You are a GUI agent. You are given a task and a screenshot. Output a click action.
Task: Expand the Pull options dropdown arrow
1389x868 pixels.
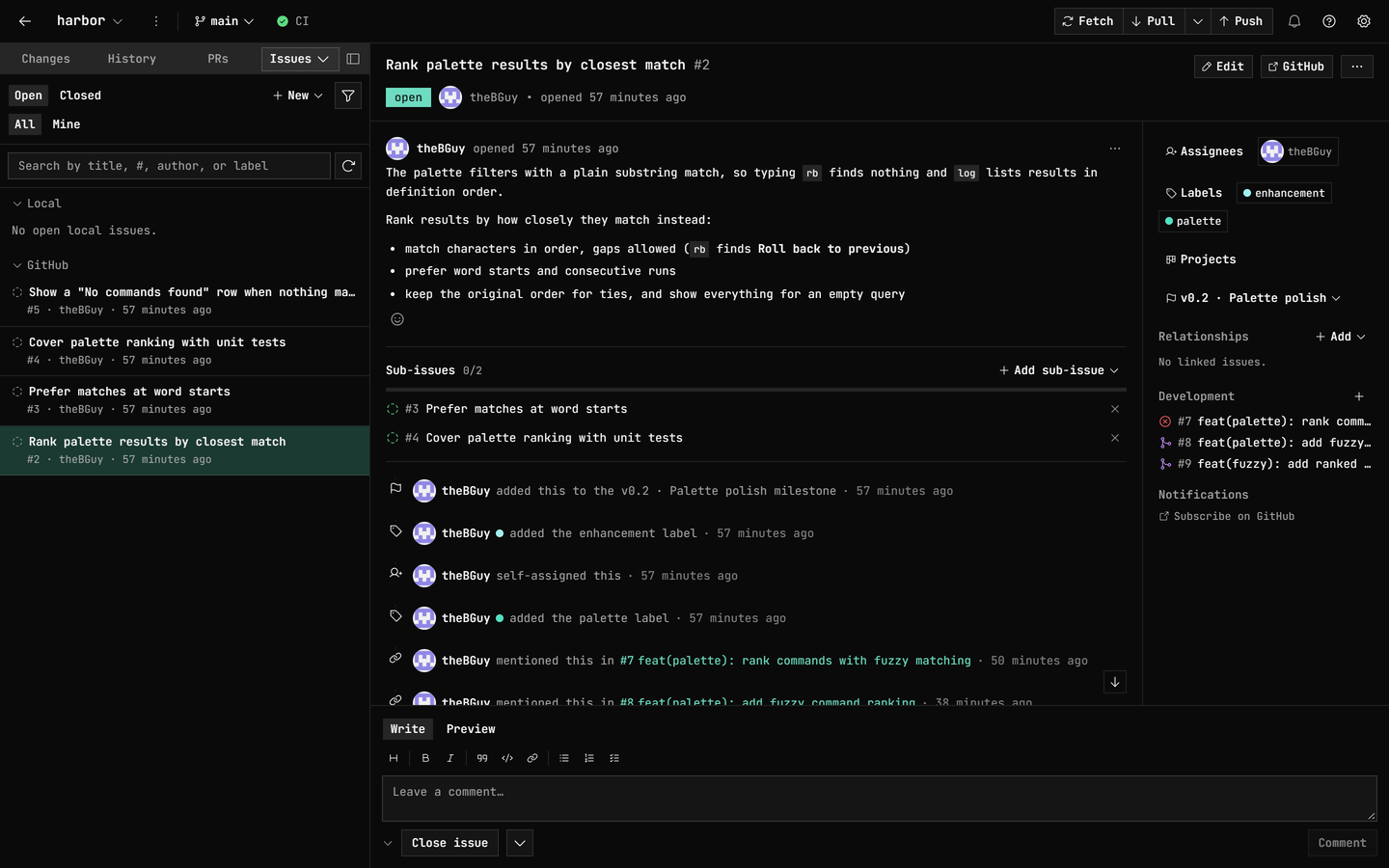[x=1198, y=21]
